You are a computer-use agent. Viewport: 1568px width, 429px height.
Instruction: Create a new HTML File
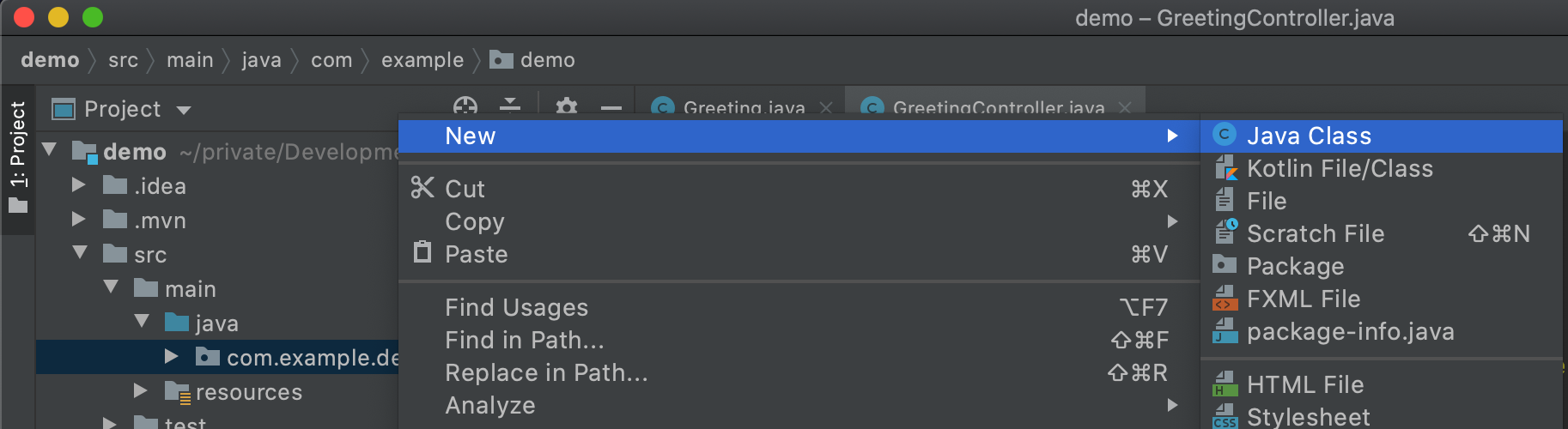[x=1304, y=384]
